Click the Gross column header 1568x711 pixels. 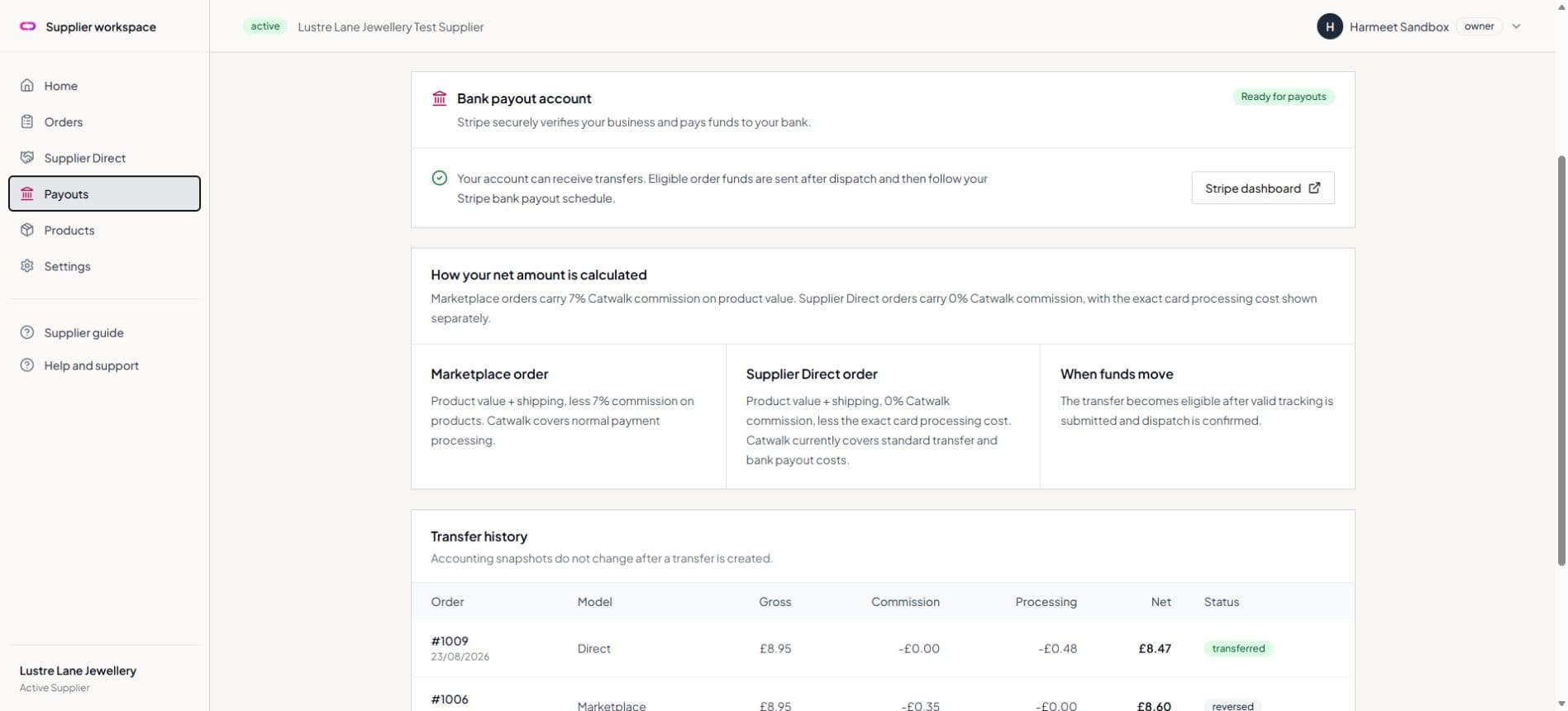pos(774,601)
